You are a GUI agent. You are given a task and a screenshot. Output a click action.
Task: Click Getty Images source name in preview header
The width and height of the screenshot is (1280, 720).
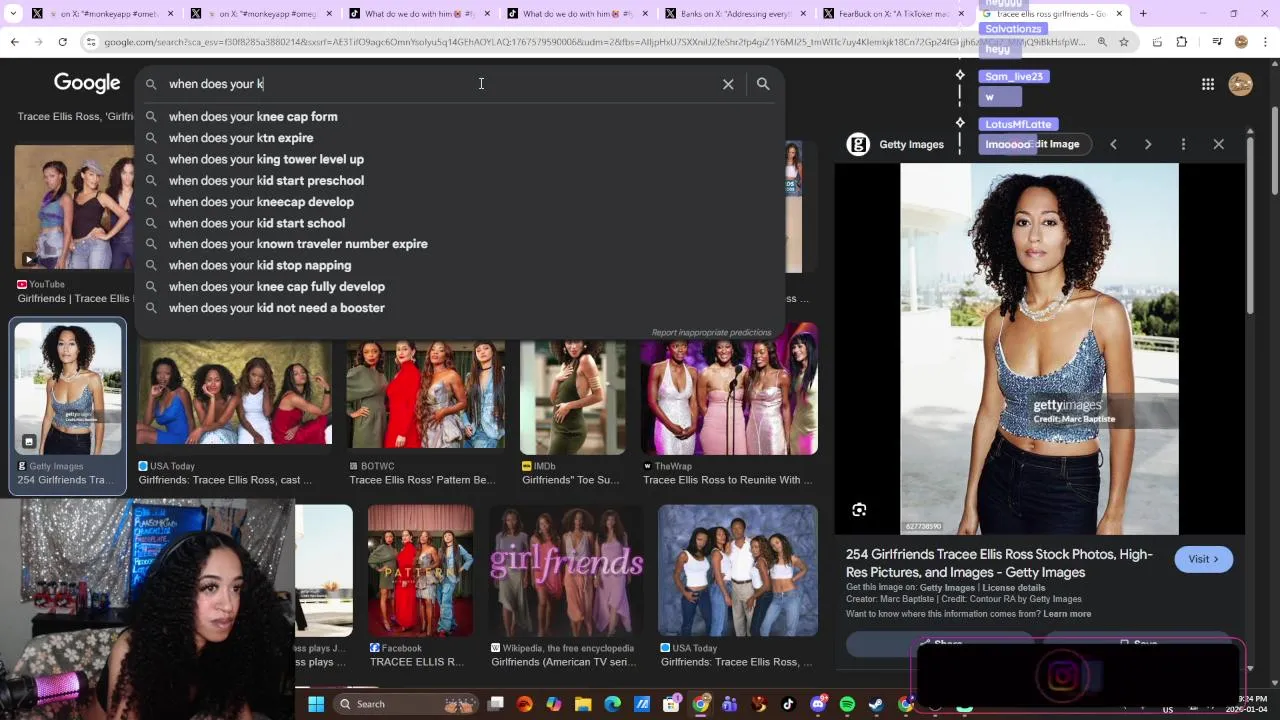[x=911, y=144]
